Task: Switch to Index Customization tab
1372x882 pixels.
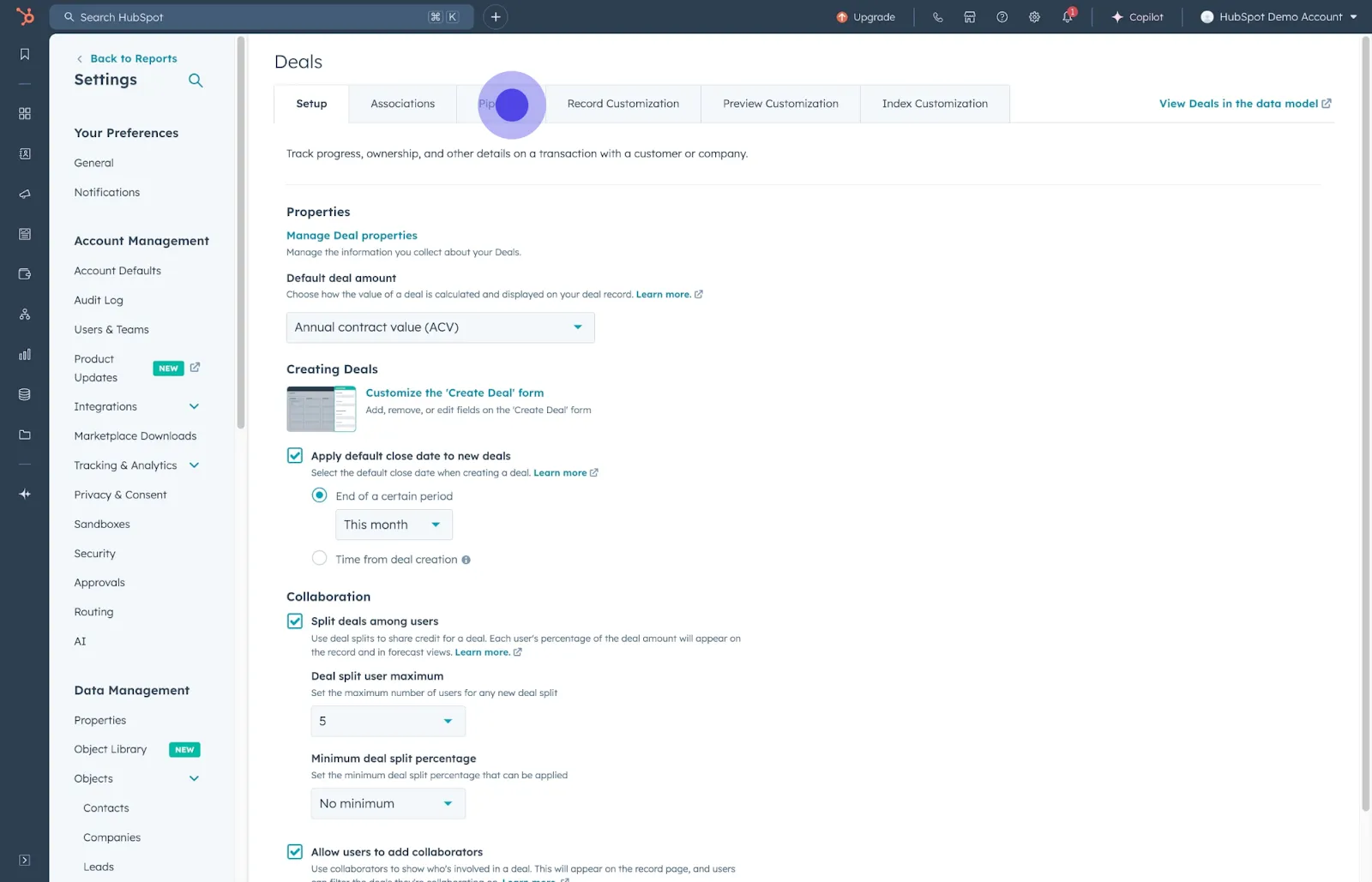Action: pos(935,104)
